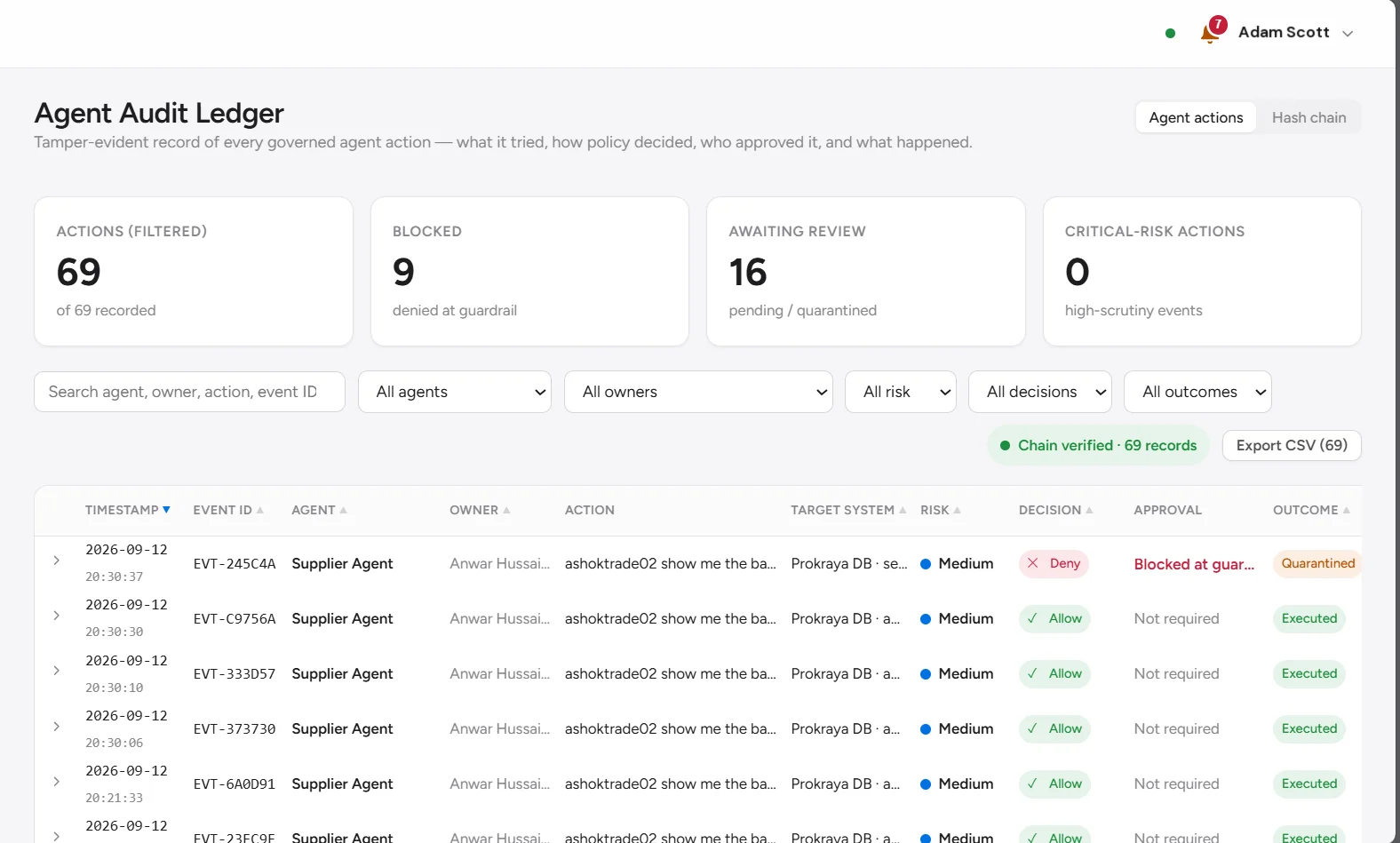Screen dimensions: 1400x843
Task: Click the Allow badge on EVT-333D57 row
Action: 1054,673
